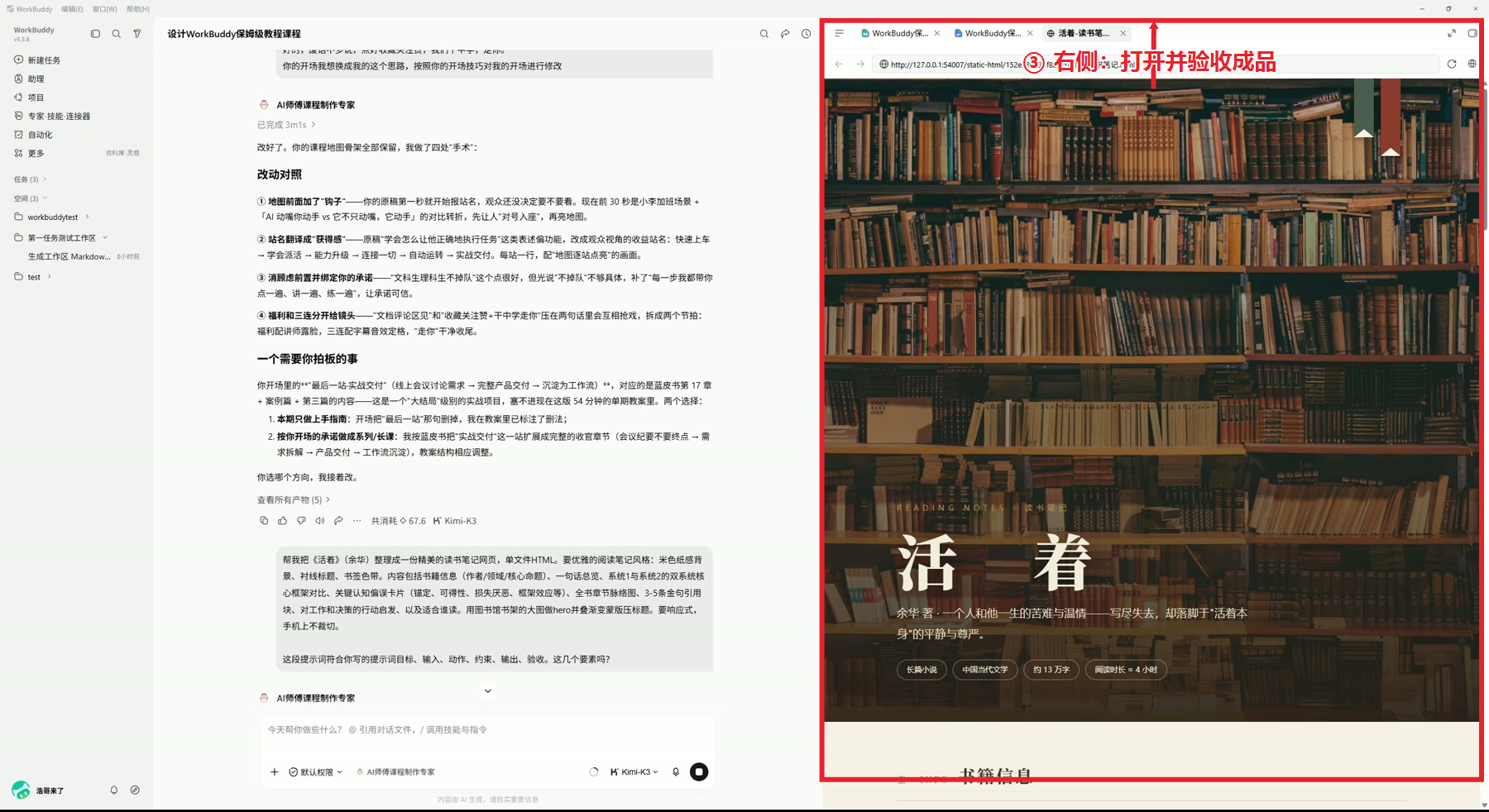The image size is (1489, 812).
Task: Jump to latest message with down chevron
Action: click(x=488, y=691)
